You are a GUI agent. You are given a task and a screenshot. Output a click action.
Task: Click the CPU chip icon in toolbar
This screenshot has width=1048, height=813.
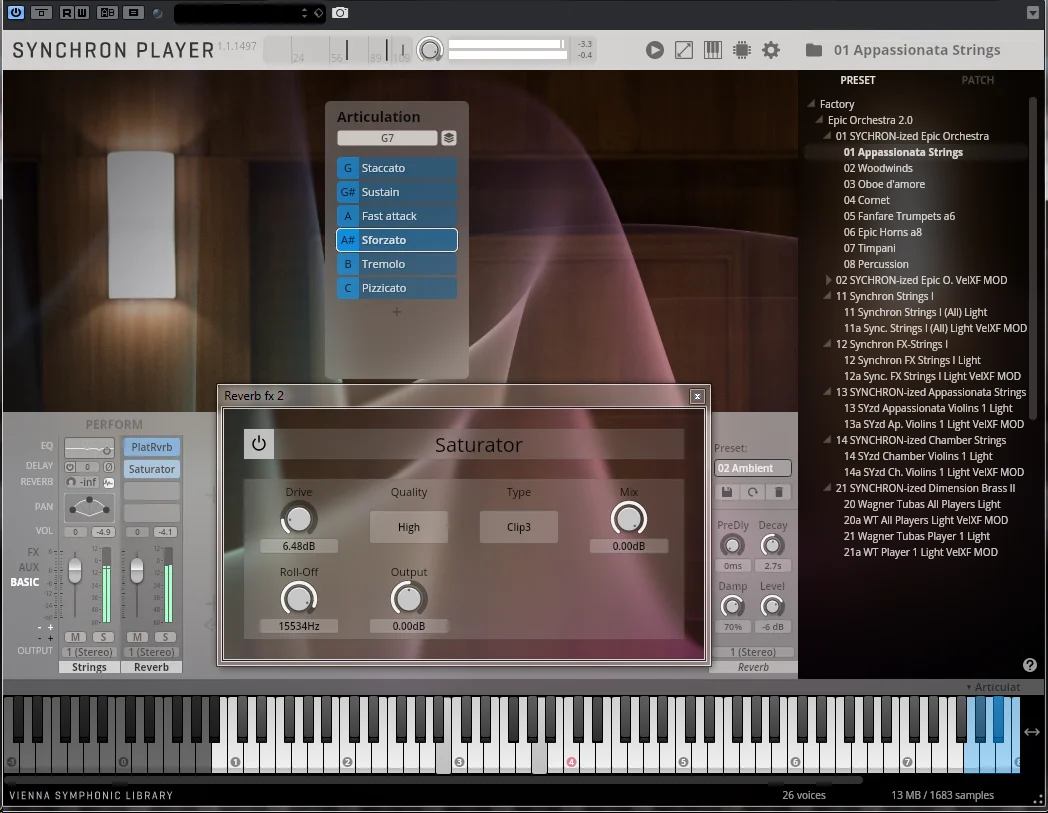coord(742,50)
